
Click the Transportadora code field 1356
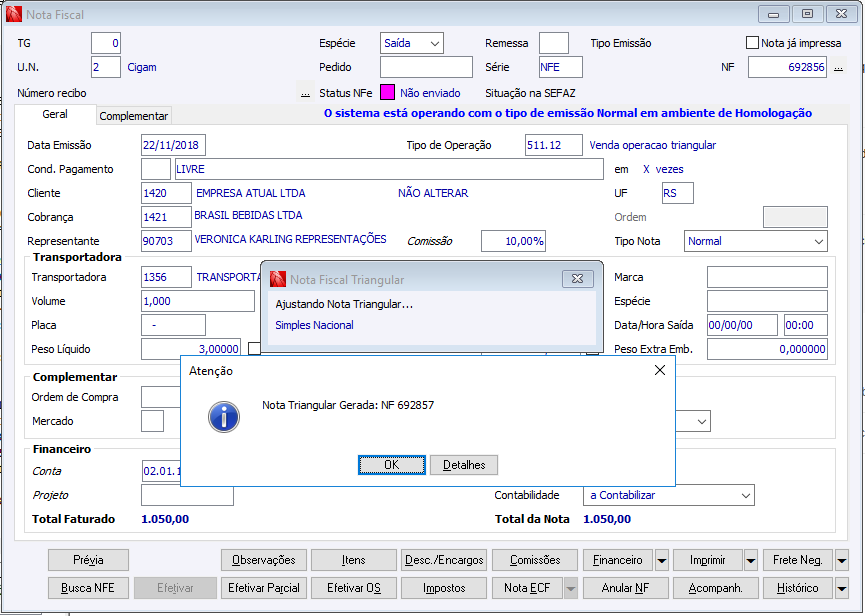tap(166, 277)
